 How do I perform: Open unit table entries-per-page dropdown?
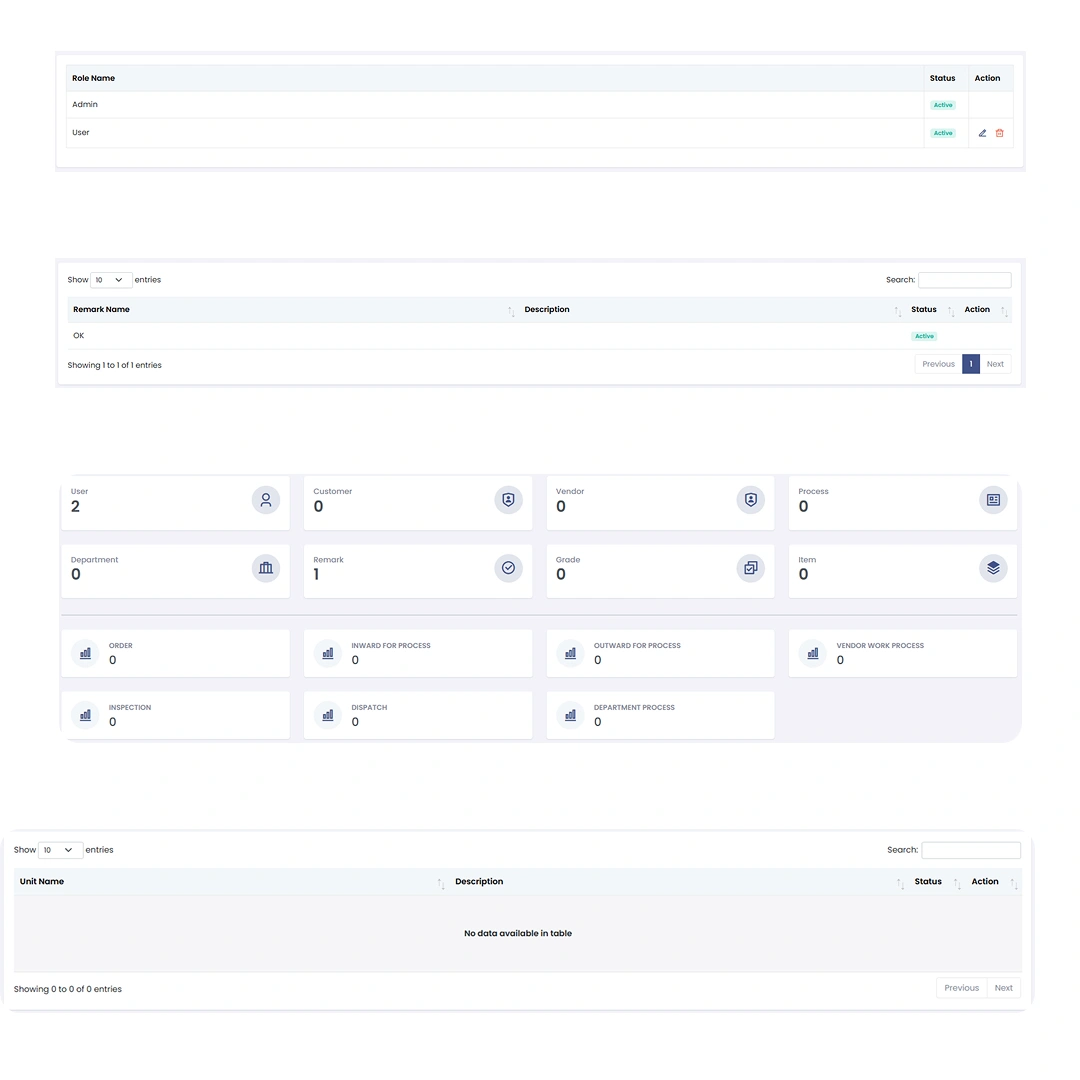61,850
